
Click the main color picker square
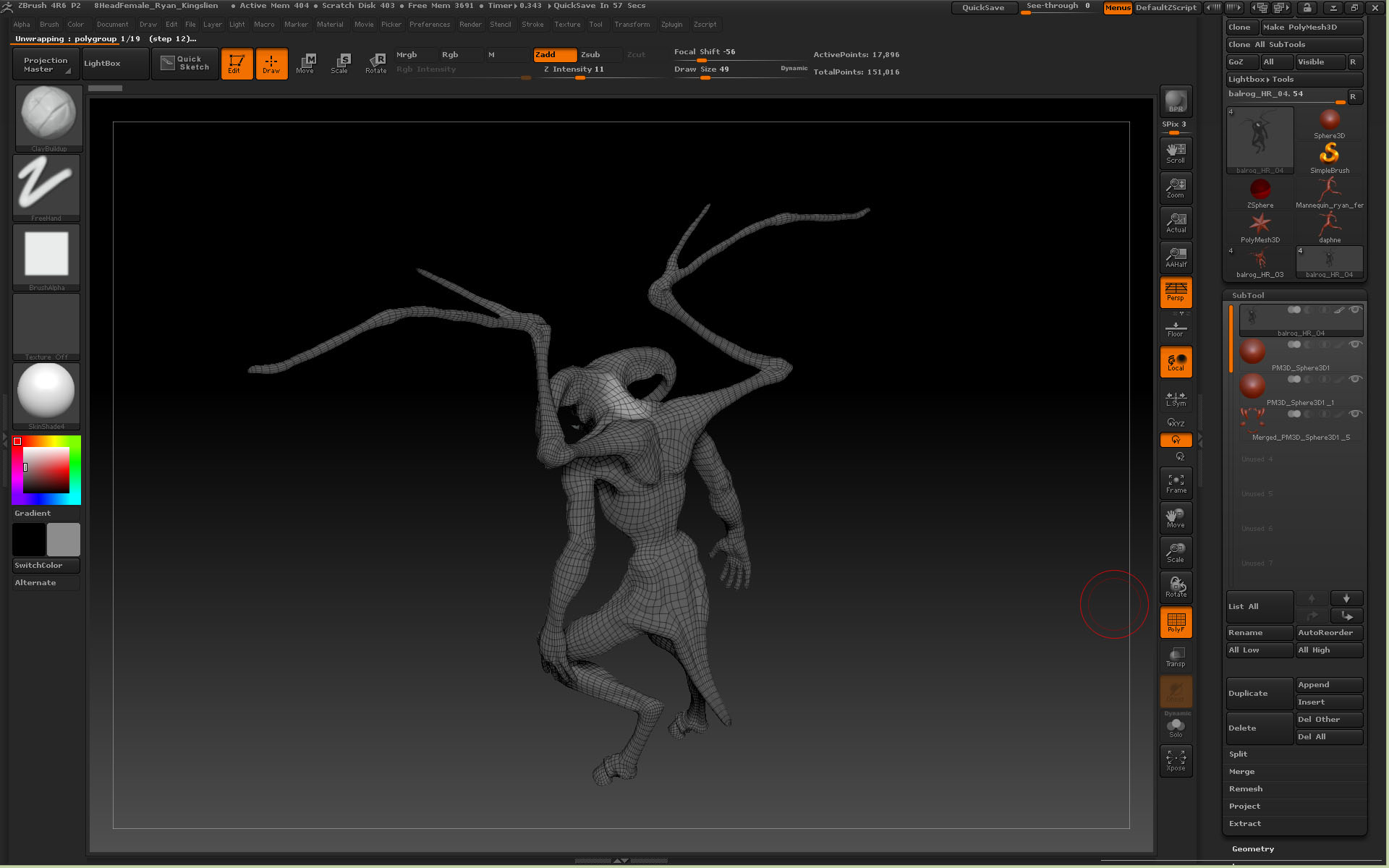(46, 470)
